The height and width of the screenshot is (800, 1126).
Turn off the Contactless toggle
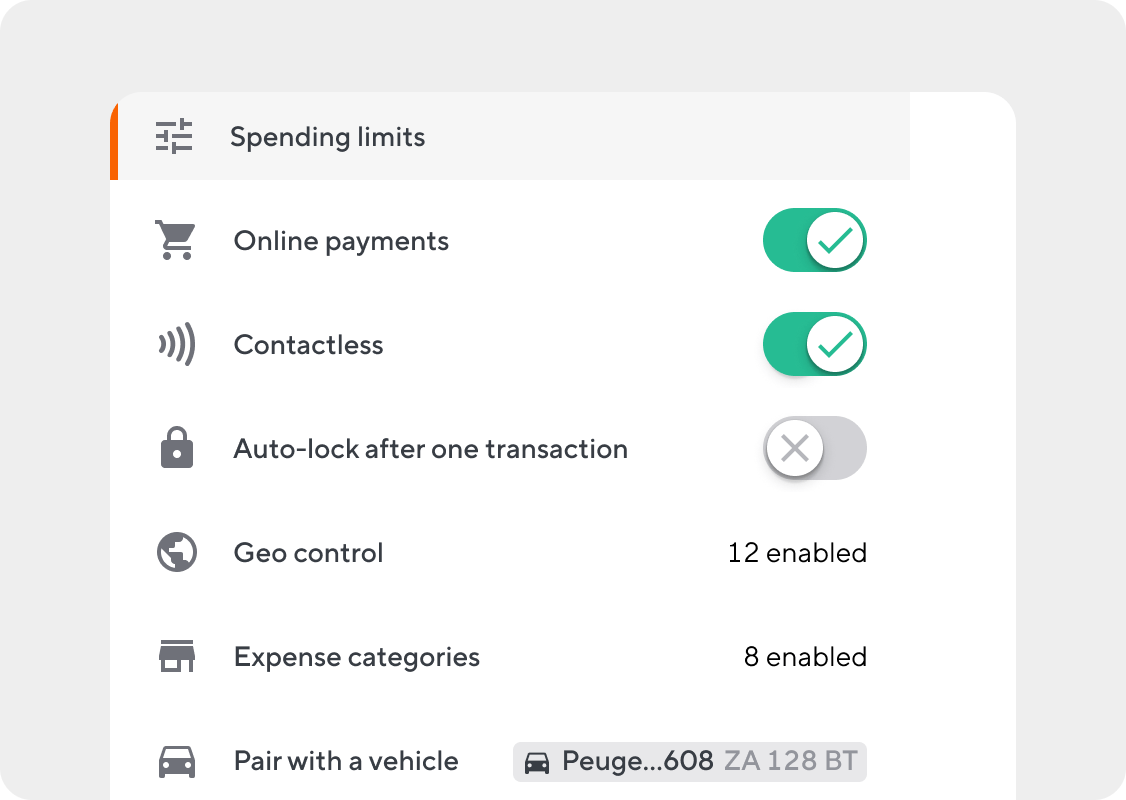(815, 344)
